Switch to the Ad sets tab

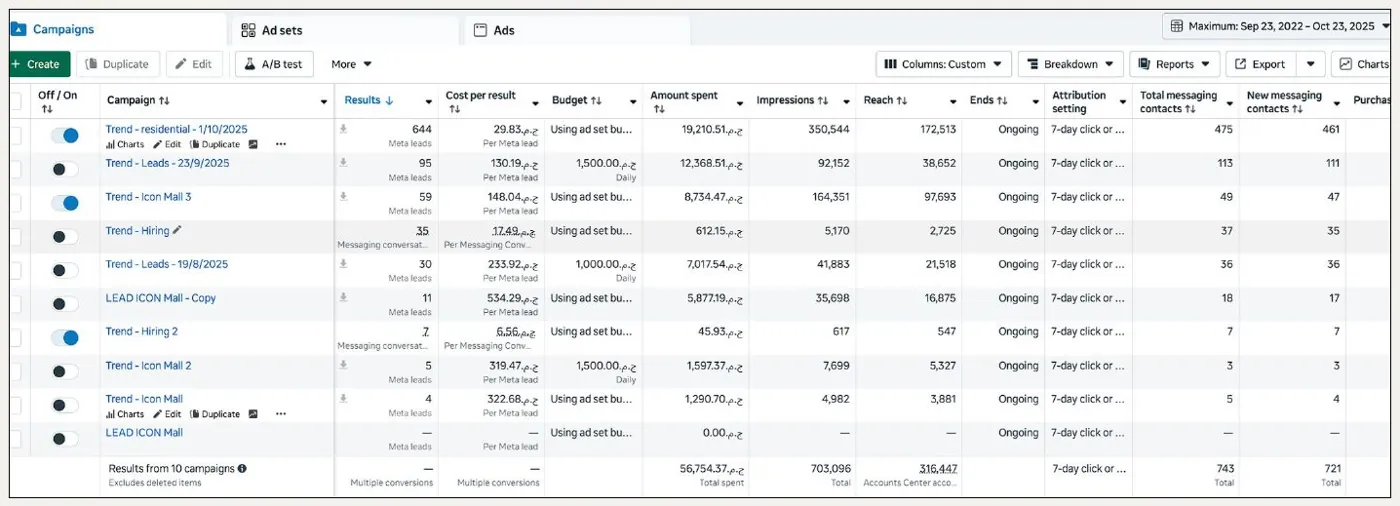345,30
